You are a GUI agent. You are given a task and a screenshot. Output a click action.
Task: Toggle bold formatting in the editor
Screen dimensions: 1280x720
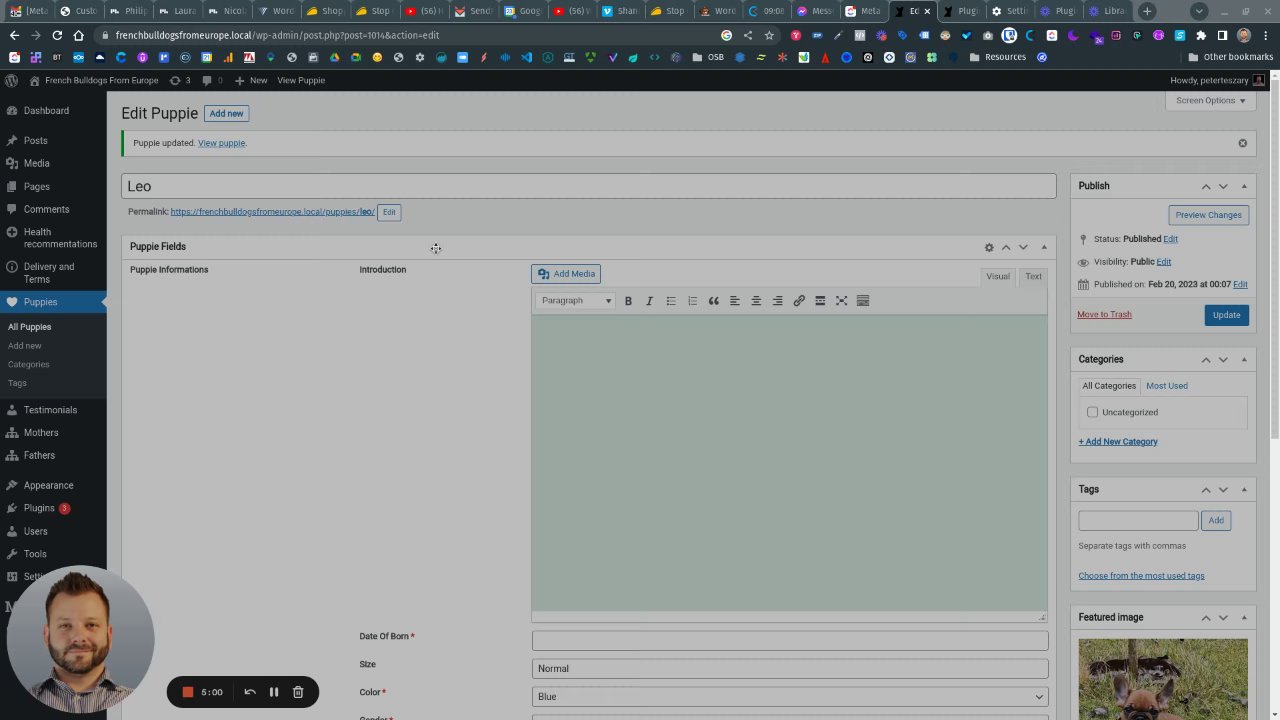coord(628,301)
